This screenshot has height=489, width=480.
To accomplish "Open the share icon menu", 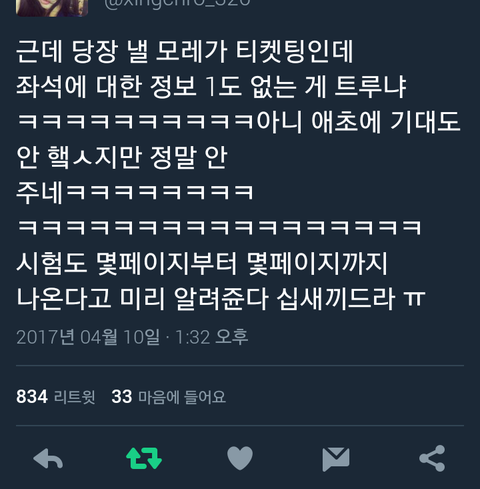I will pyautogui.click(x=432, y=458).
